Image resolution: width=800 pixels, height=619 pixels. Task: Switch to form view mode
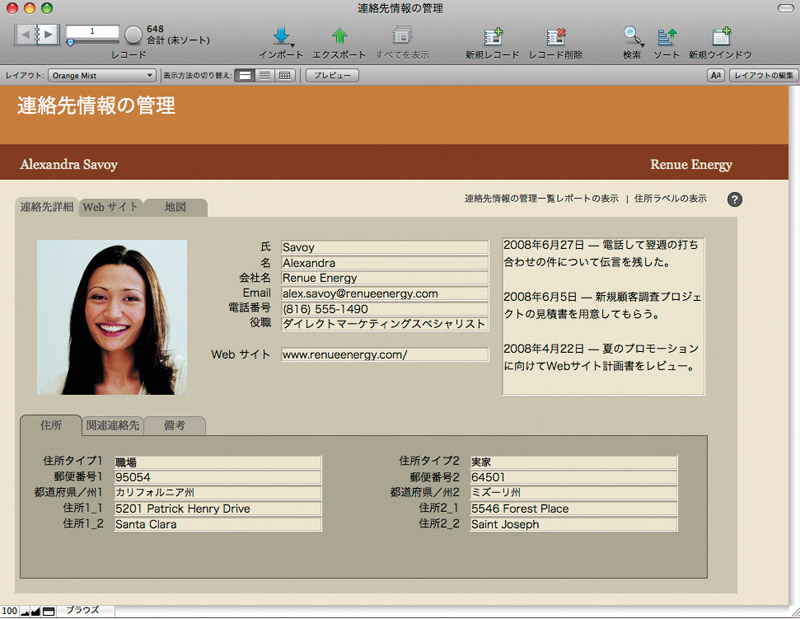pyautogui.click(x=244, y=75)
